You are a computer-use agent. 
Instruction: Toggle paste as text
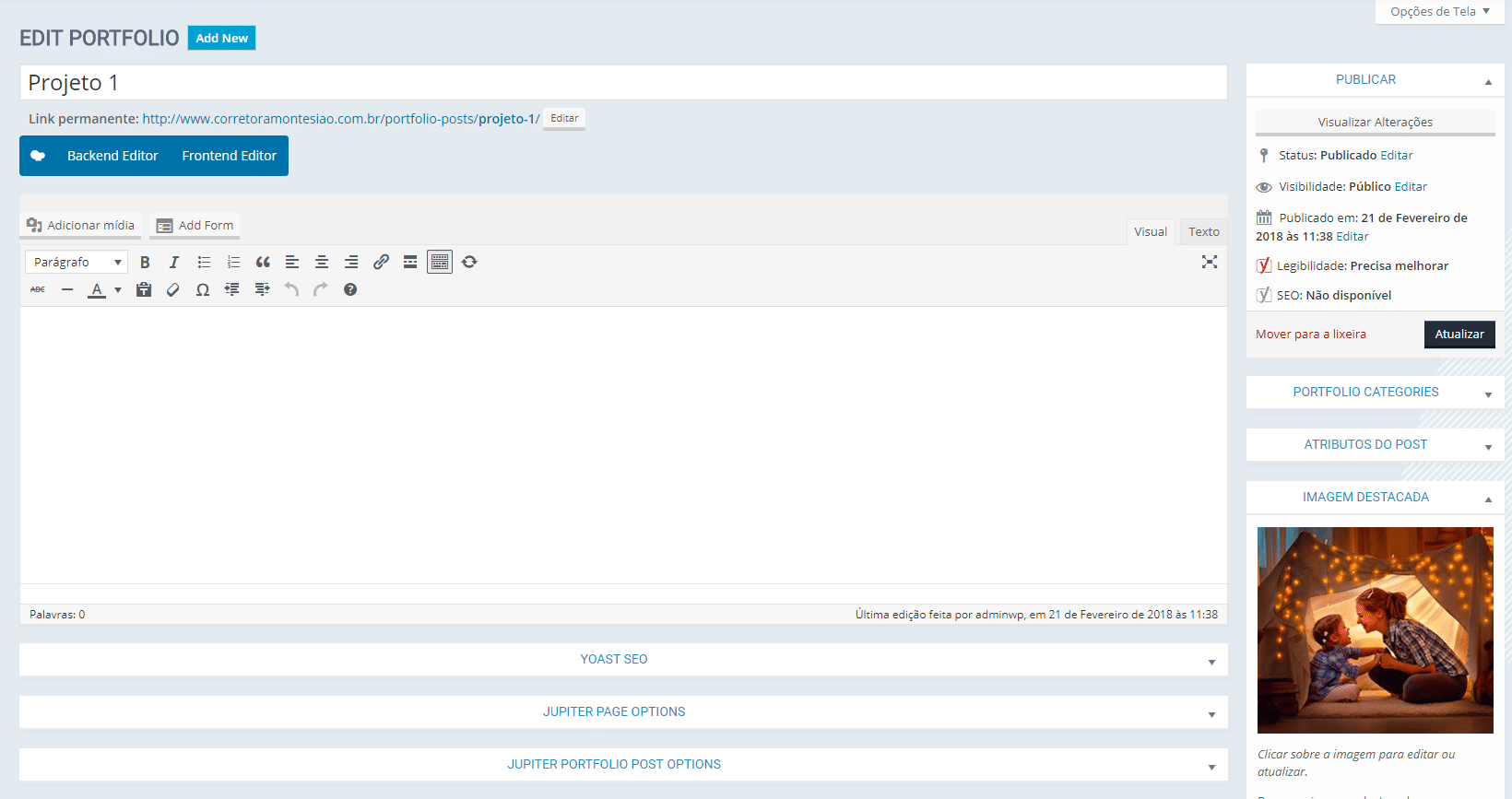(x=144, y=289)
